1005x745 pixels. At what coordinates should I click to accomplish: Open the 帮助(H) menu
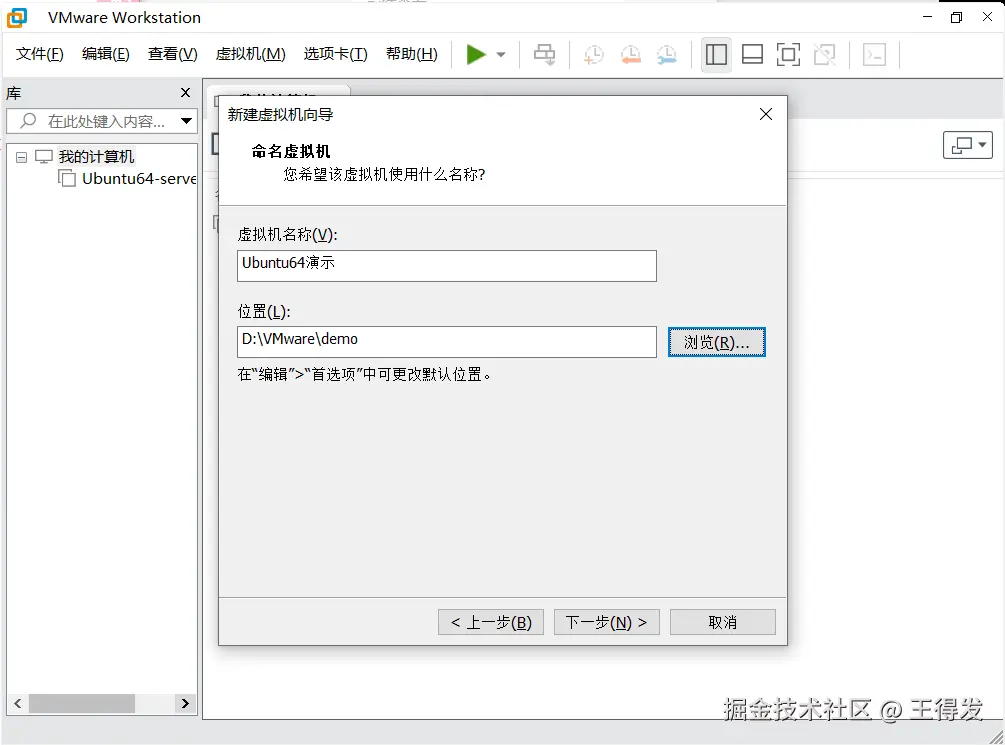point(411,54)
